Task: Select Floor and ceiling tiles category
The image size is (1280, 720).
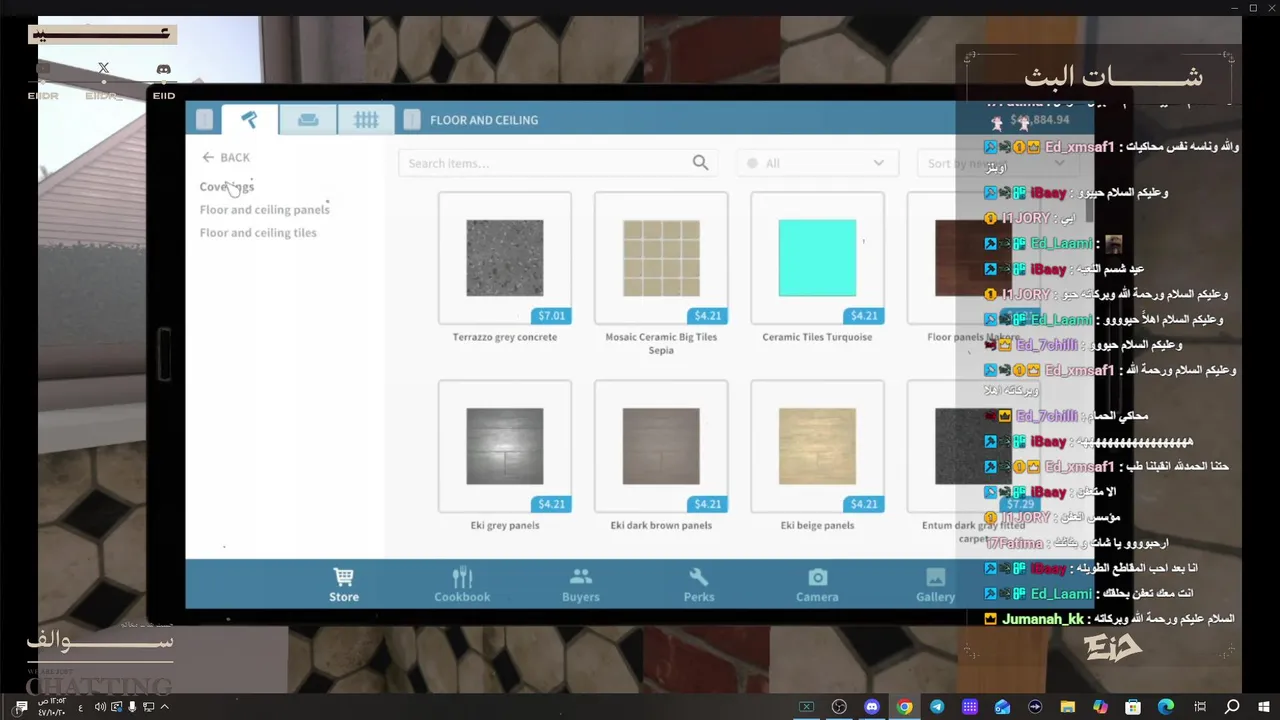Action: [258, 232]
